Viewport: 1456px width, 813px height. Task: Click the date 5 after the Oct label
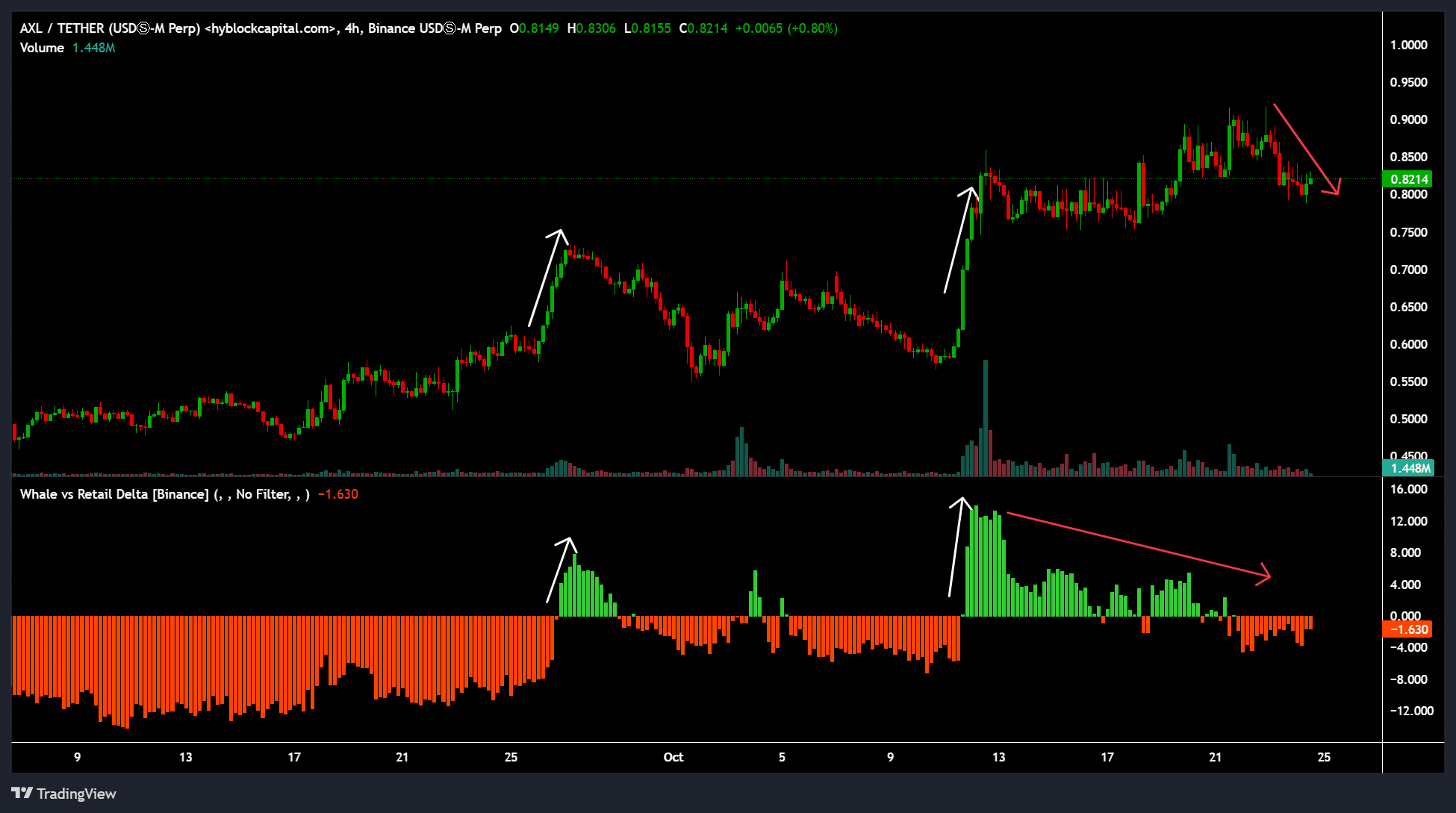(782, 757)
